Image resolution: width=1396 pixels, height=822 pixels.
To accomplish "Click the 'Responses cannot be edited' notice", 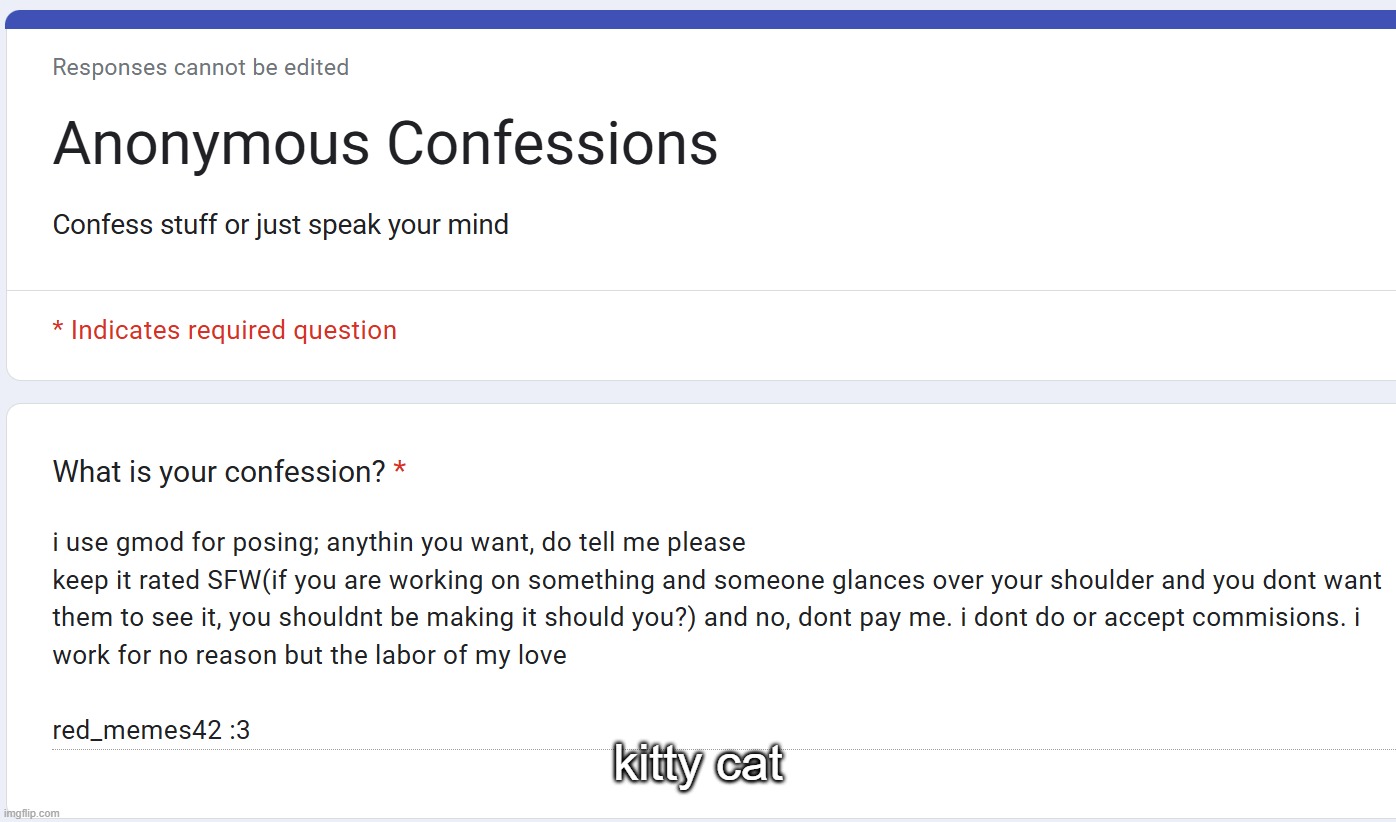I will [x=200, y=68].
